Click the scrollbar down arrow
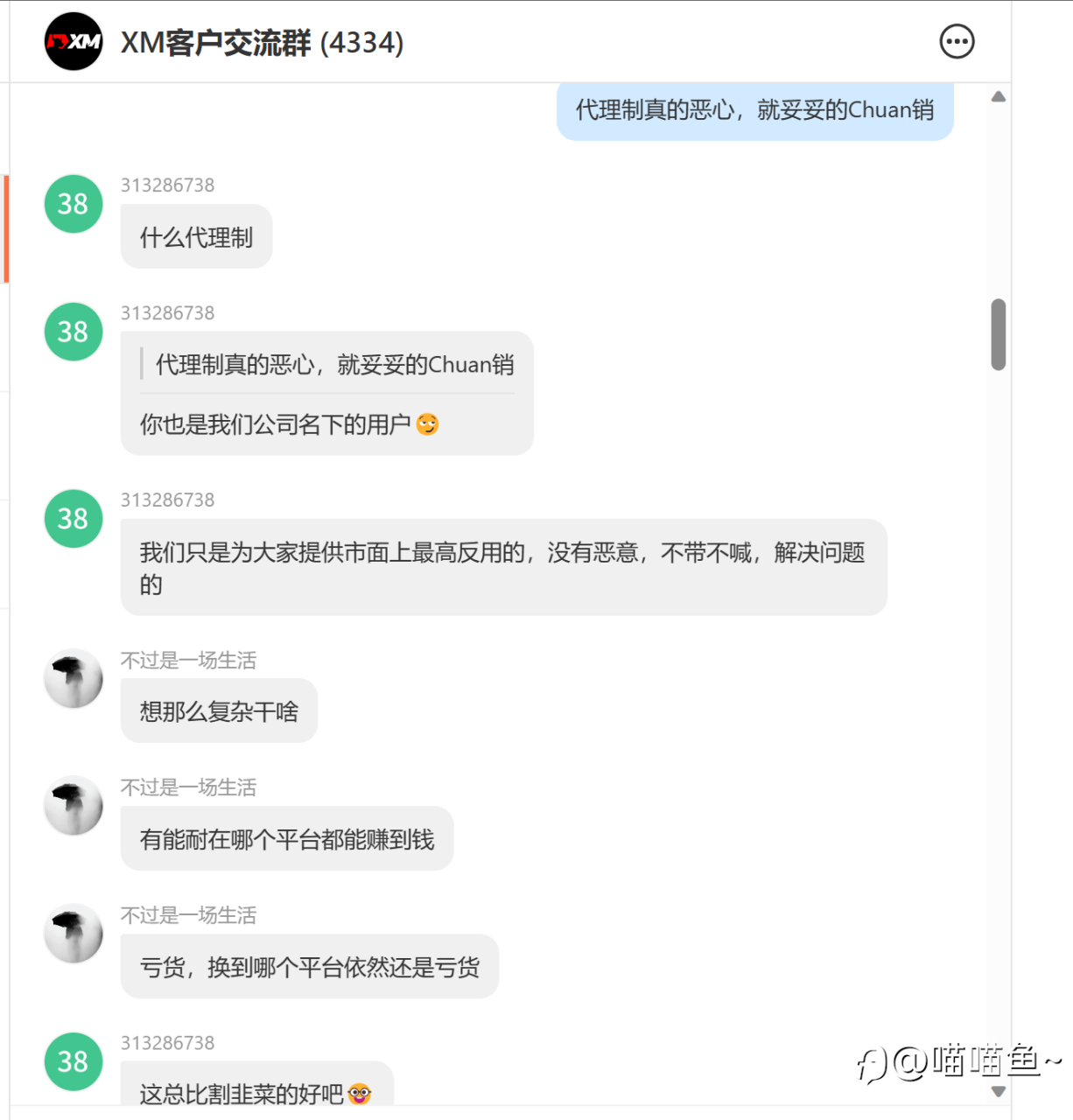This screenshot has width=1073, height=1120. [998, 1091]
